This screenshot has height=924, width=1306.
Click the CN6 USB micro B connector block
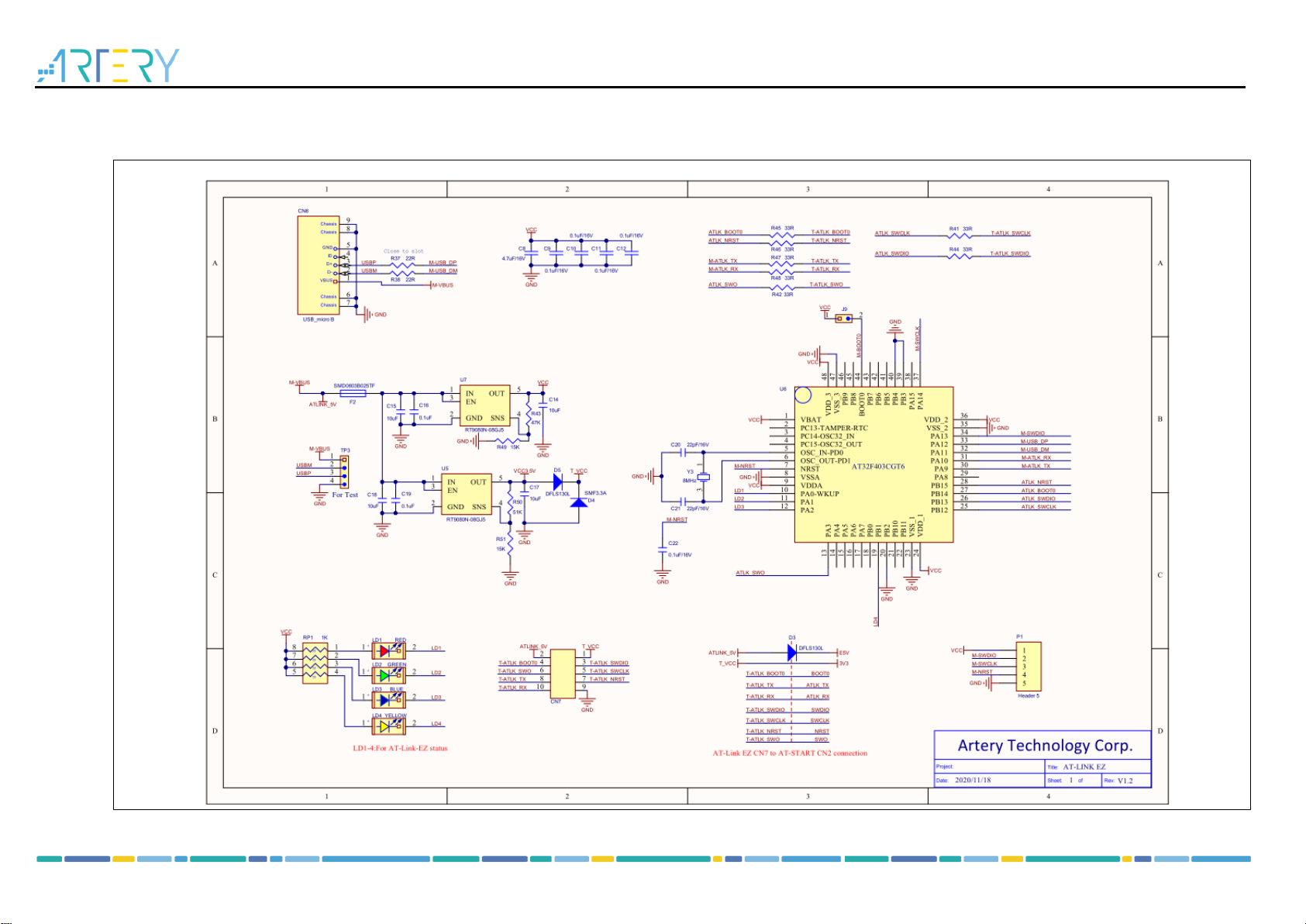point(319,265)
